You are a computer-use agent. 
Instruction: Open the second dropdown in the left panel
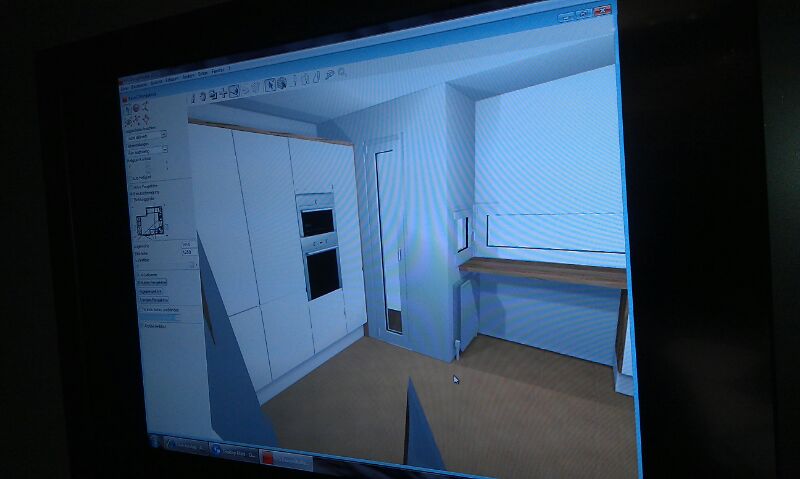click(164, 149)
